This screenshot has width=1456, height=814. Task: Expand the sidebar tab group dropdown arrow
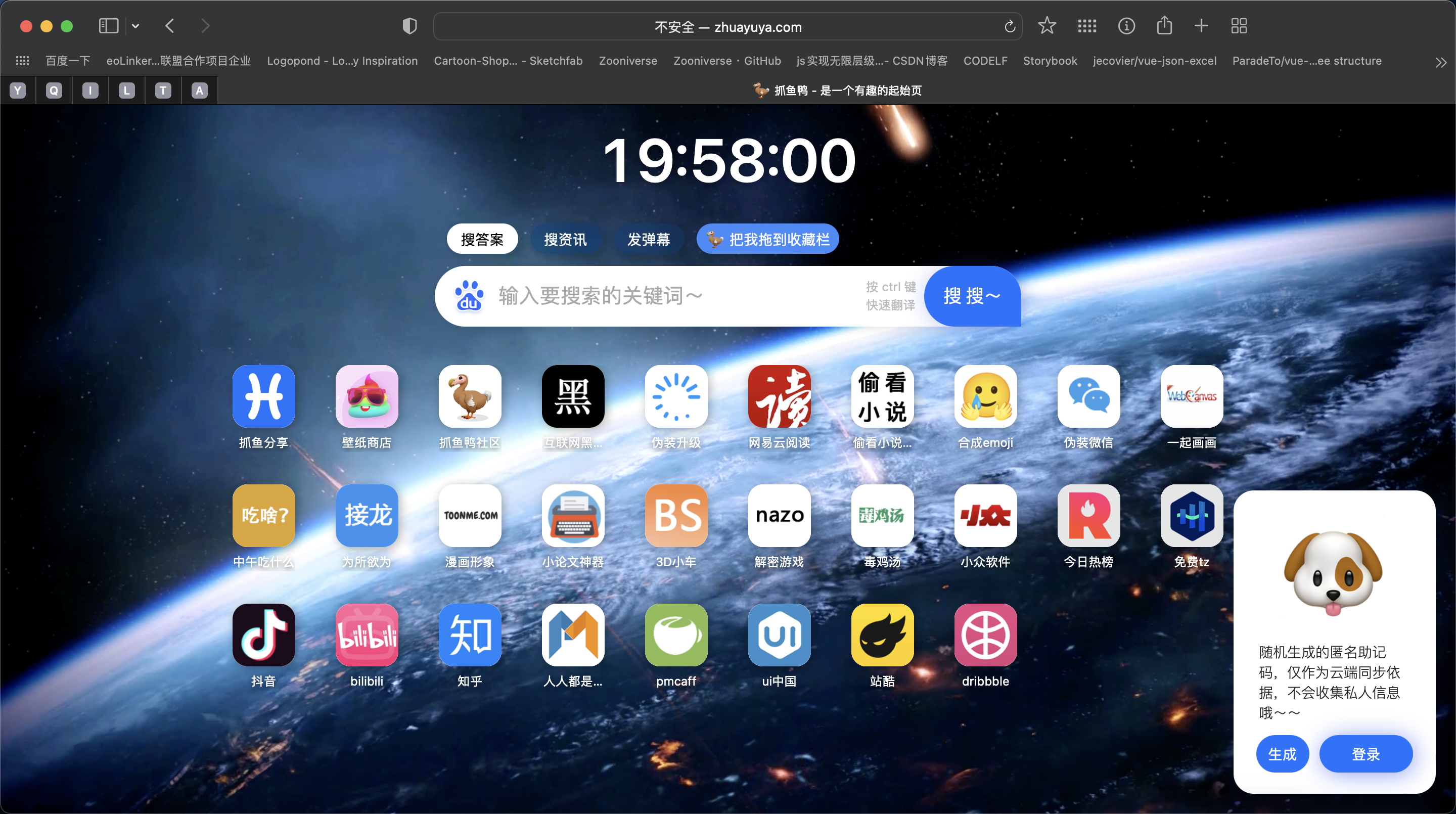[x=135, y=25]
